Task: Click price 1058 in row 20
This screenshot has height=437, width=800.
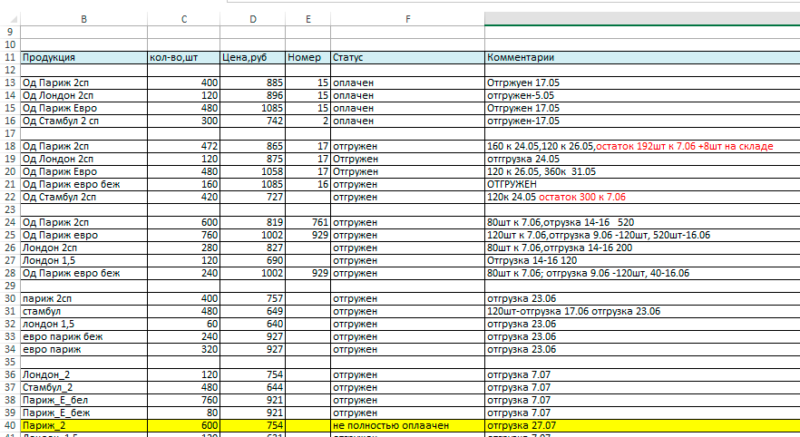Action: coord(253,172)
